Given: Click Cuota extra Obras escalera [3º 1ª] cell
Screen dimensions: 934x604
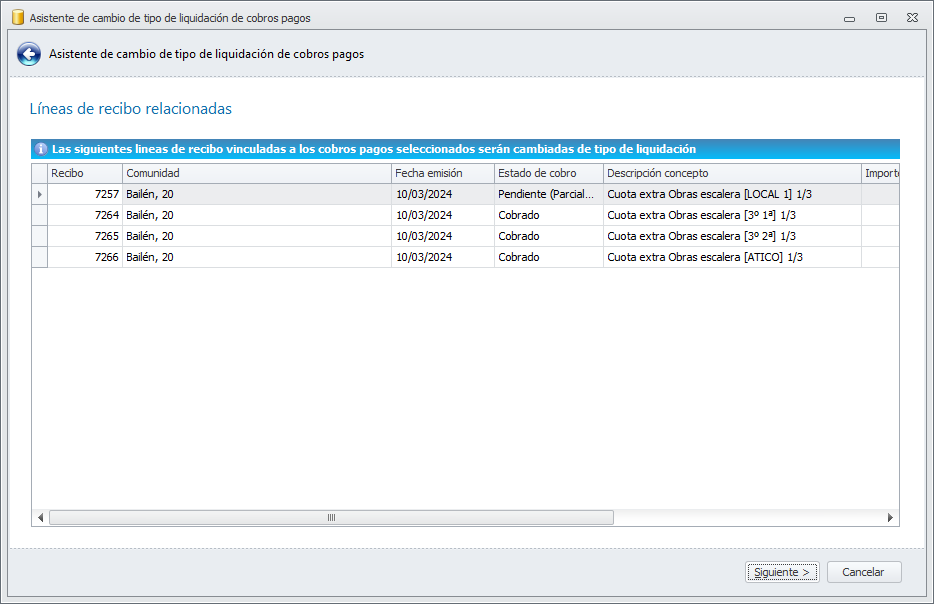Looking at the screenshot, I should point(732,215).
